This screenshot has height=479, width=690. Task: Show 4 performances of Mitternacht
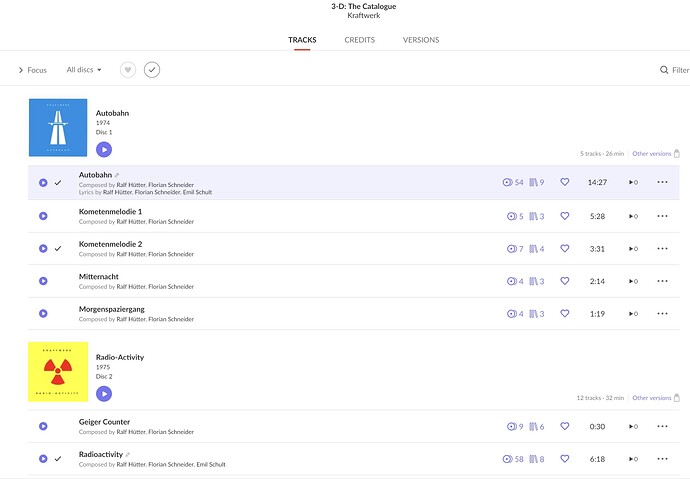point(515,281)
